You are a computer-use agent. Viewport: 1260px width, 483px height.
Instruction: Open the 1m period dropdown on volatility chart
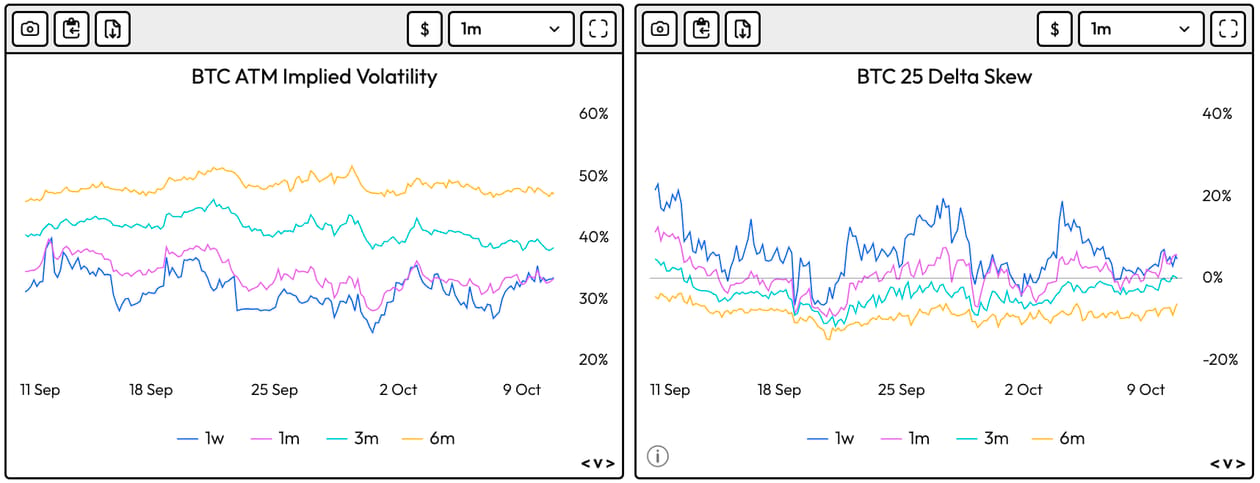(511, 29)
